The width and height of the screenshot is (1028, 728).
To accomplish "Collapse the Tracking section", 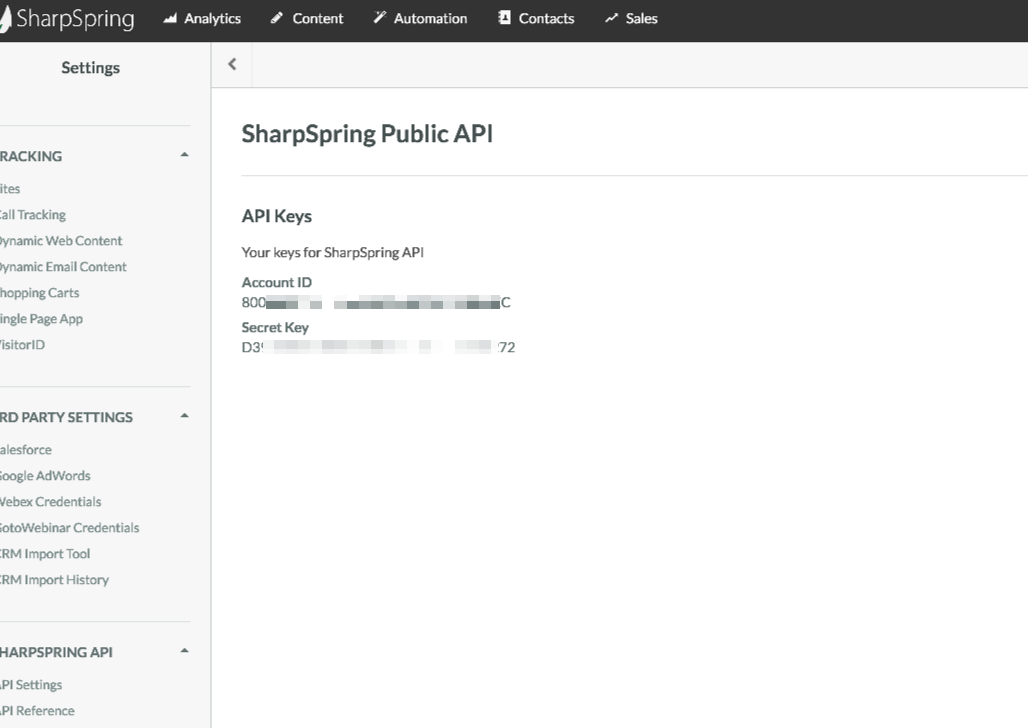I will tap(184, 155).
